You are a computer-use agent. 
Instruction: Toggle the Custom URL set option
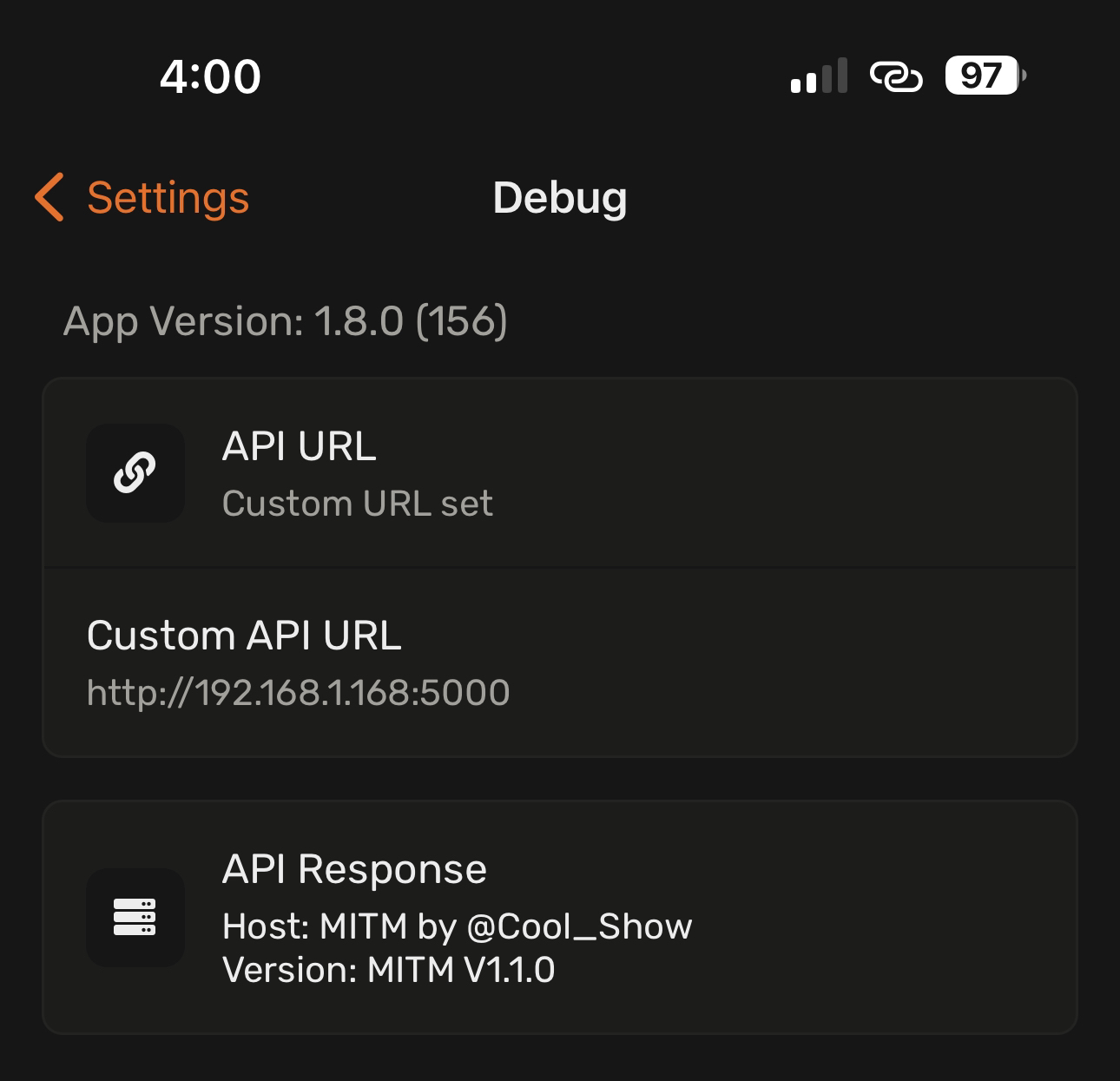click(x=358, y=503)
